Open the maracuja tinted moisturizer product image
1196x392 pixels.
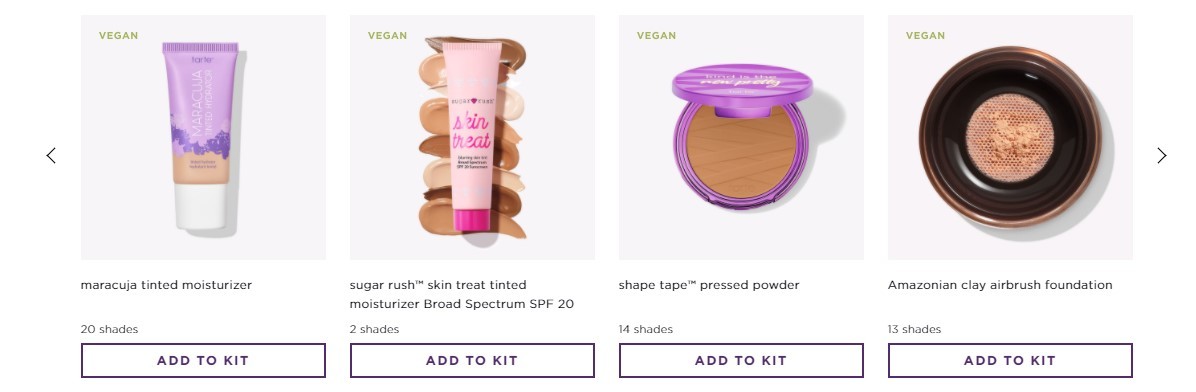click(x=203, y=137)
